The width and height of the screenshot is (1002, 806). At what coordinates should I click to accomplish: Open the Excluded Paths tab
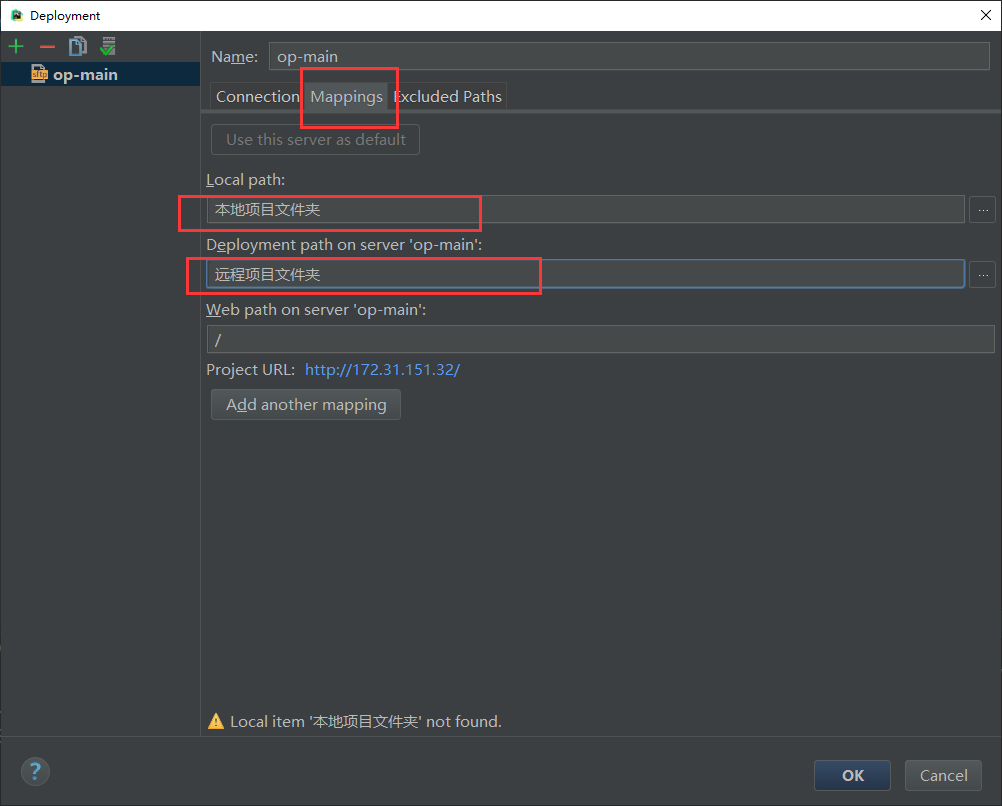[448, 96]
